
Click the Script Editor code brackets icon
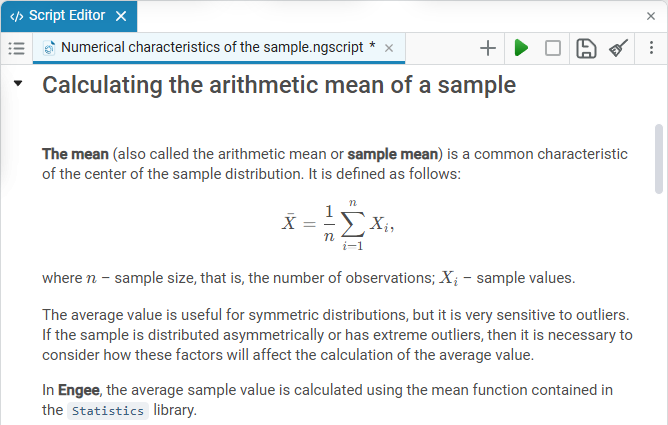tap(17, 17)
